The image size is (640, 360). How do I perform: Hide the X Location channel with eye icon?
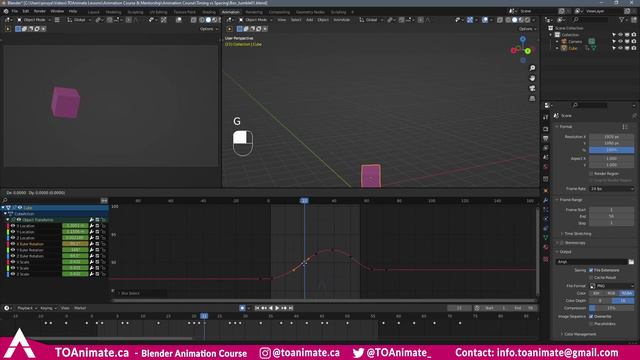click(x=13, y=226)
